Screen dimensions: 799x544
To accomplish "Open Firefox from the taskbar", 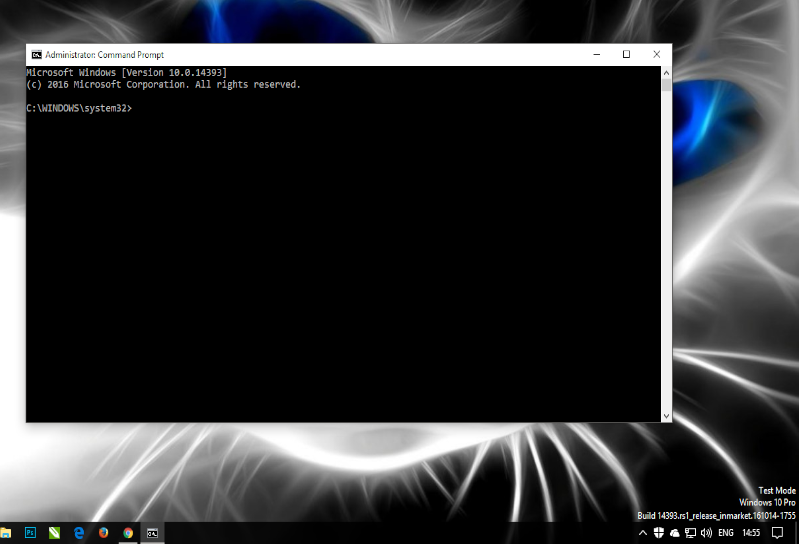I will 103,533.
